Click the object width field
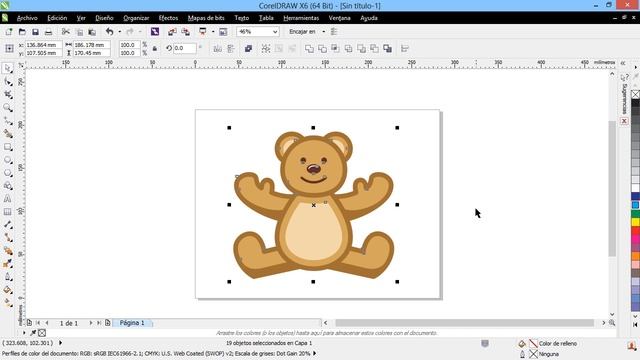 (x=91, y=45)
